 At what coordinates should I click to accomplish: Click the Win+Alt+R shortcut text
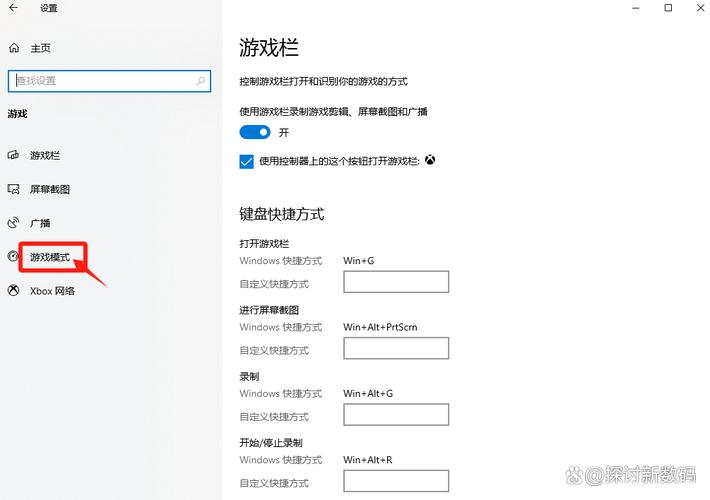tap(368, 460)
